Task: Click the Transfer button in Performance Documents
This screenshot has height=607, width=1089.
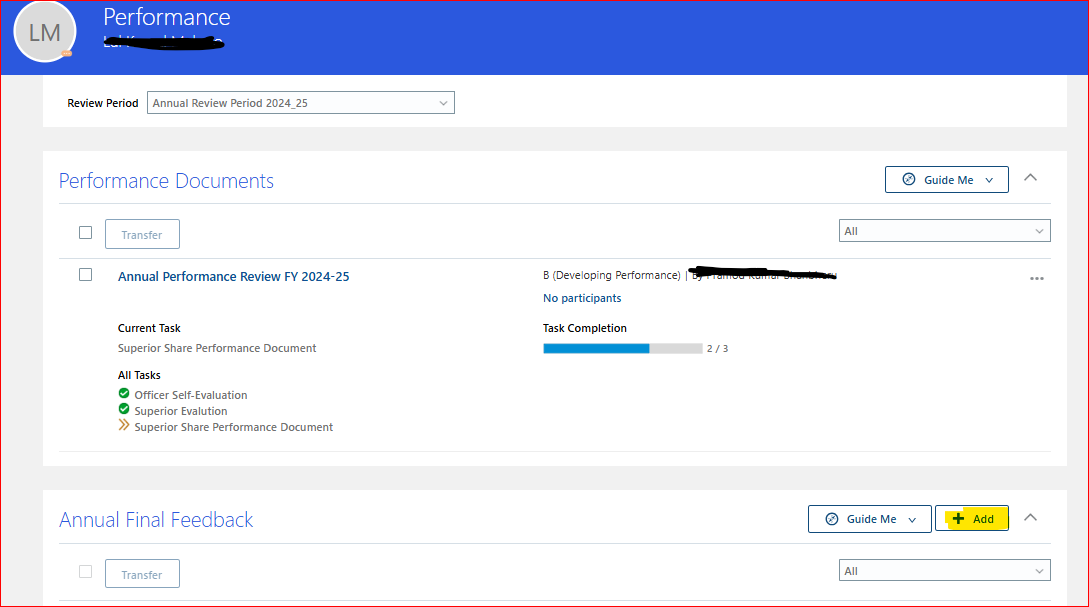Action: pos(141,233)
